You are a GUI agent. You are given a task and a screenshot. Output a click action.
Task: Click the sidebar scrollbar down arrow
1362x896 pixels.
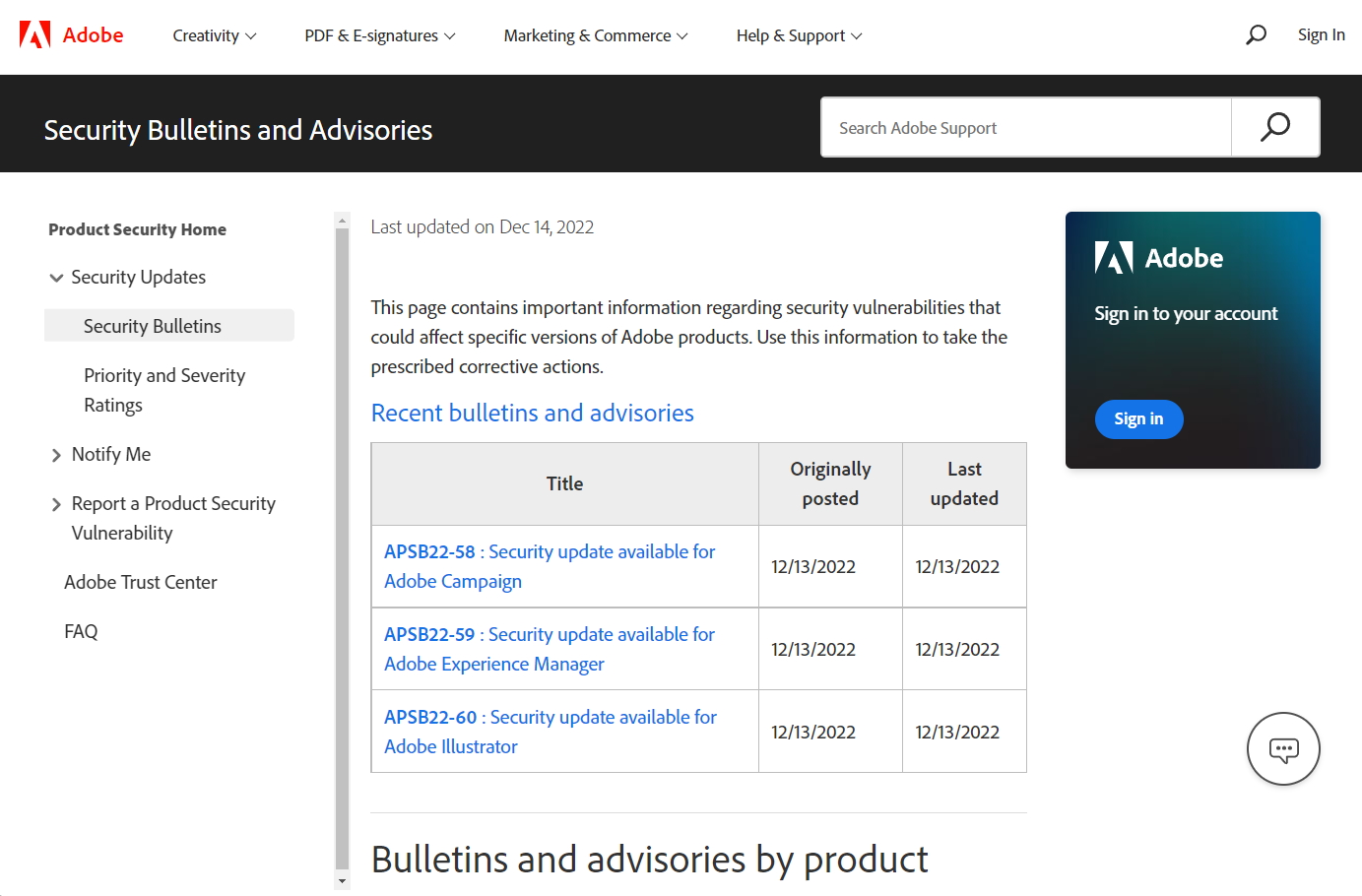pyautogui.click(x=343, y=881)
